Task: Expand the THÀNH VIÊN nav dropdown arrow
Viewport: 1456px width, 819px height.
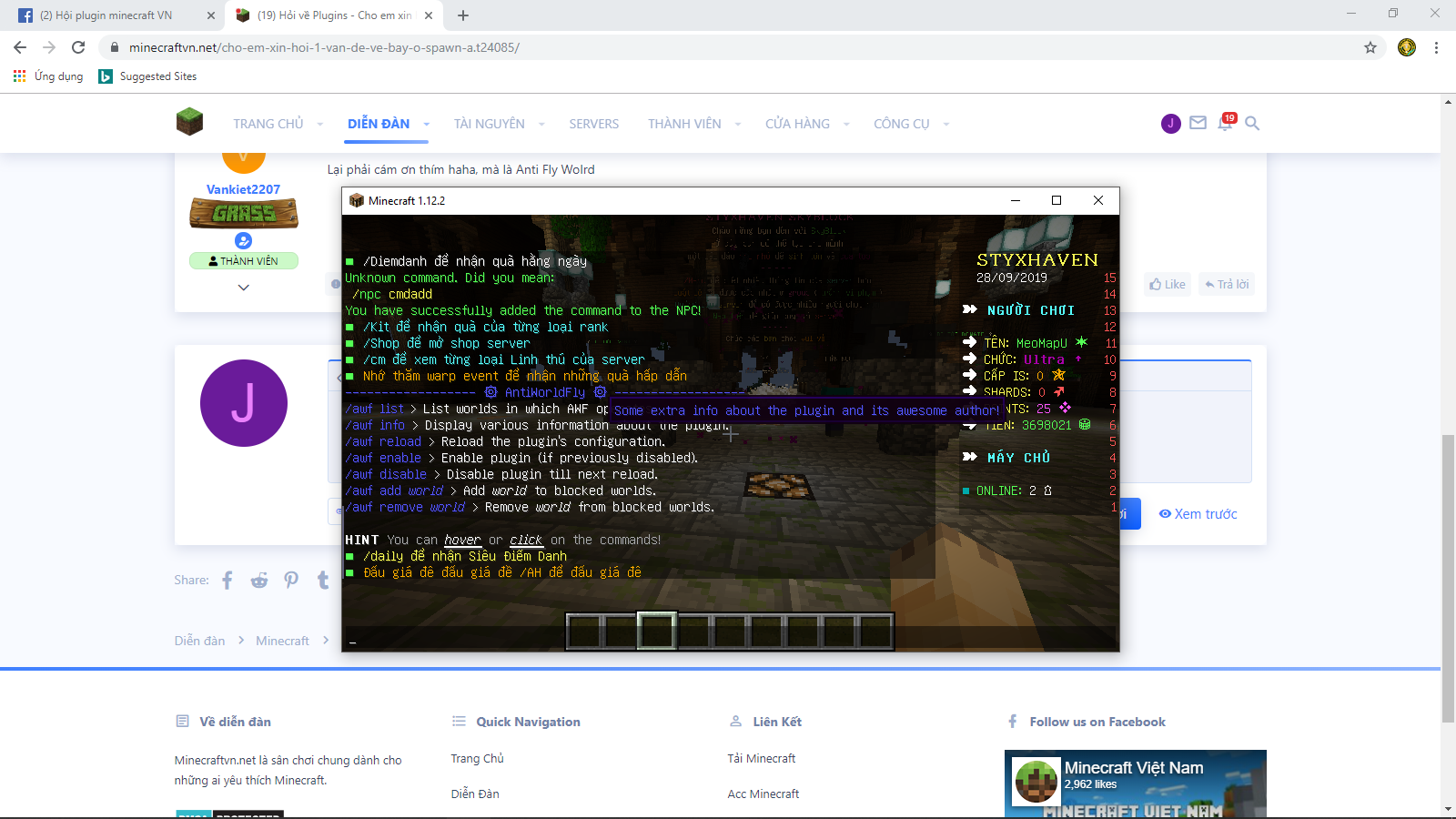Action: coord(737,125)
